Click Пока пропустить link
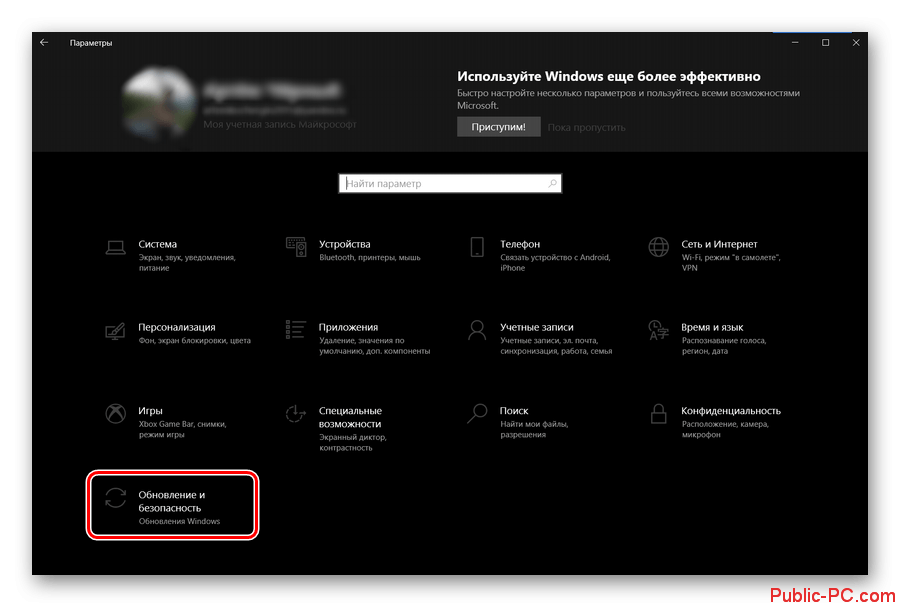Image resolution: width=900 pixels, height=607 pixels. (x=586, y=127)
